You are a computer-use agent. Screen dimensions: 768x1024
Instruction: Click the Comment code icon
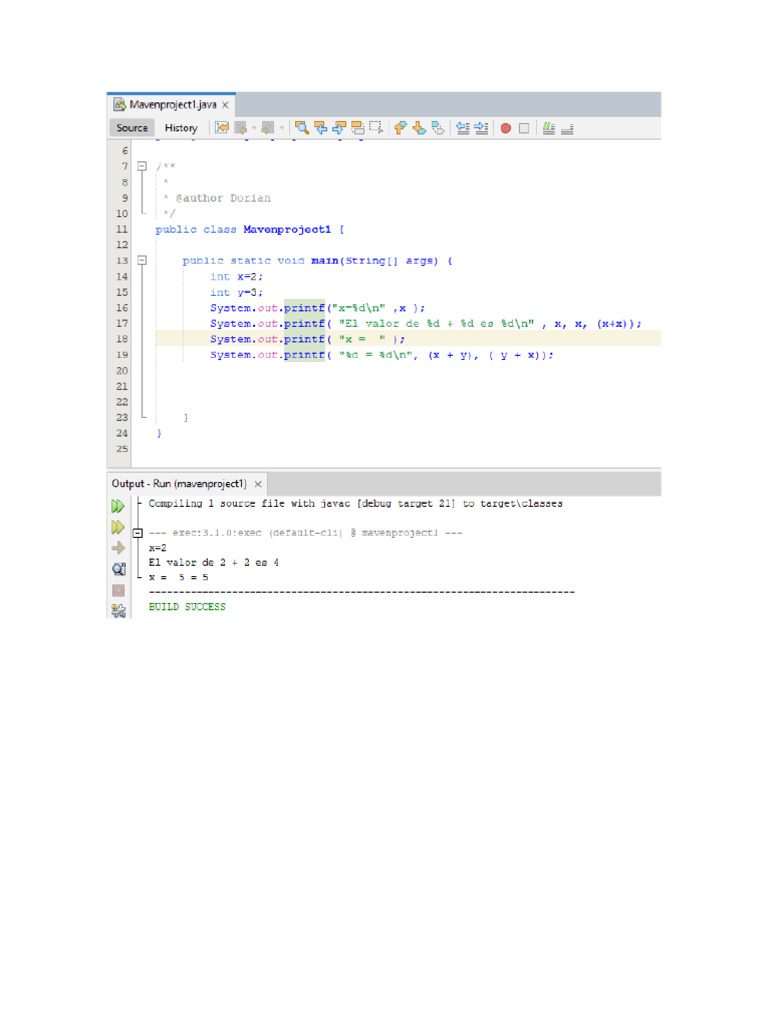(x=547, y=128)
